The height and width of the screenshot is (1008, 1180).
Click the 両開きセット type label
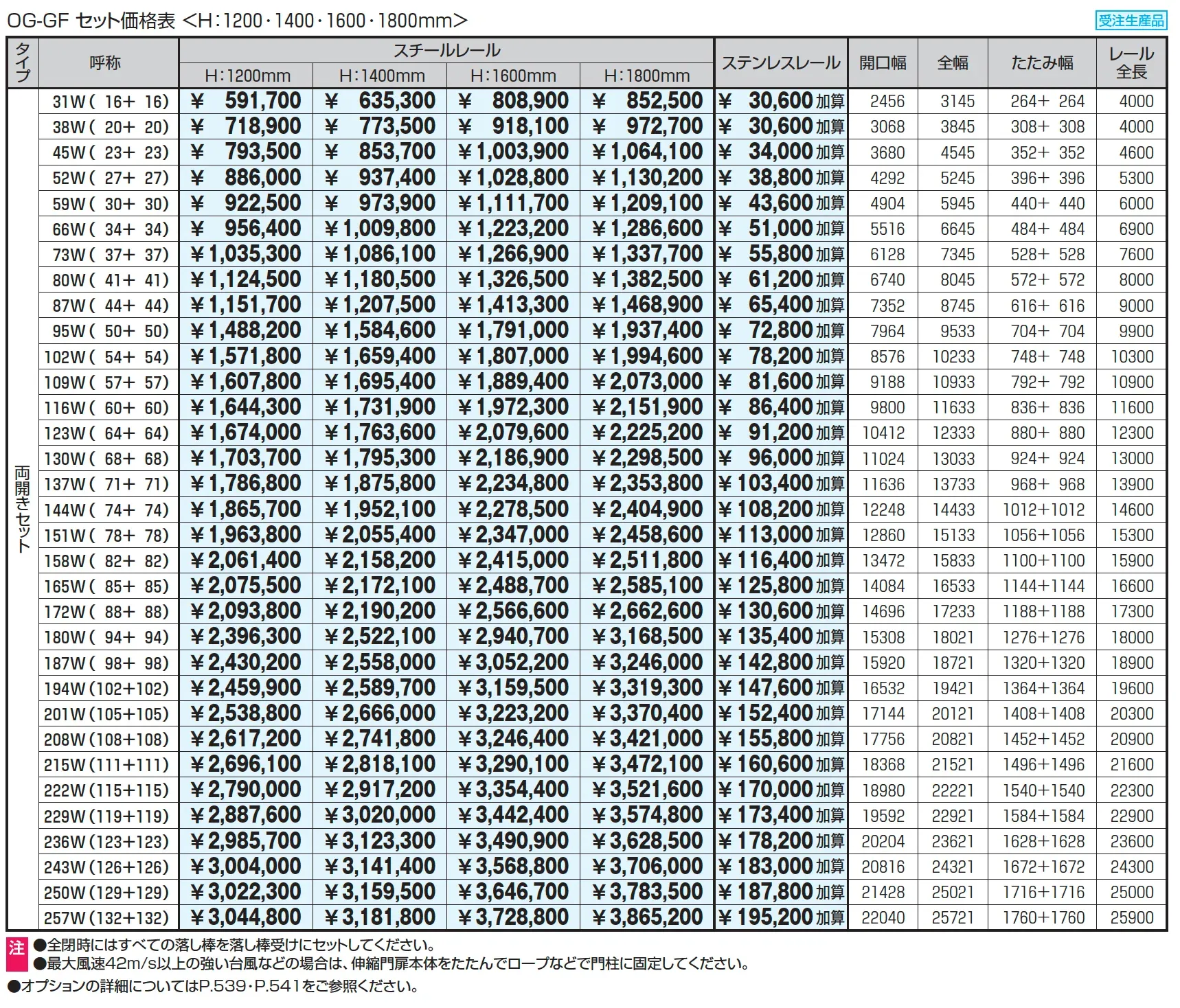(x=23, y=509)
